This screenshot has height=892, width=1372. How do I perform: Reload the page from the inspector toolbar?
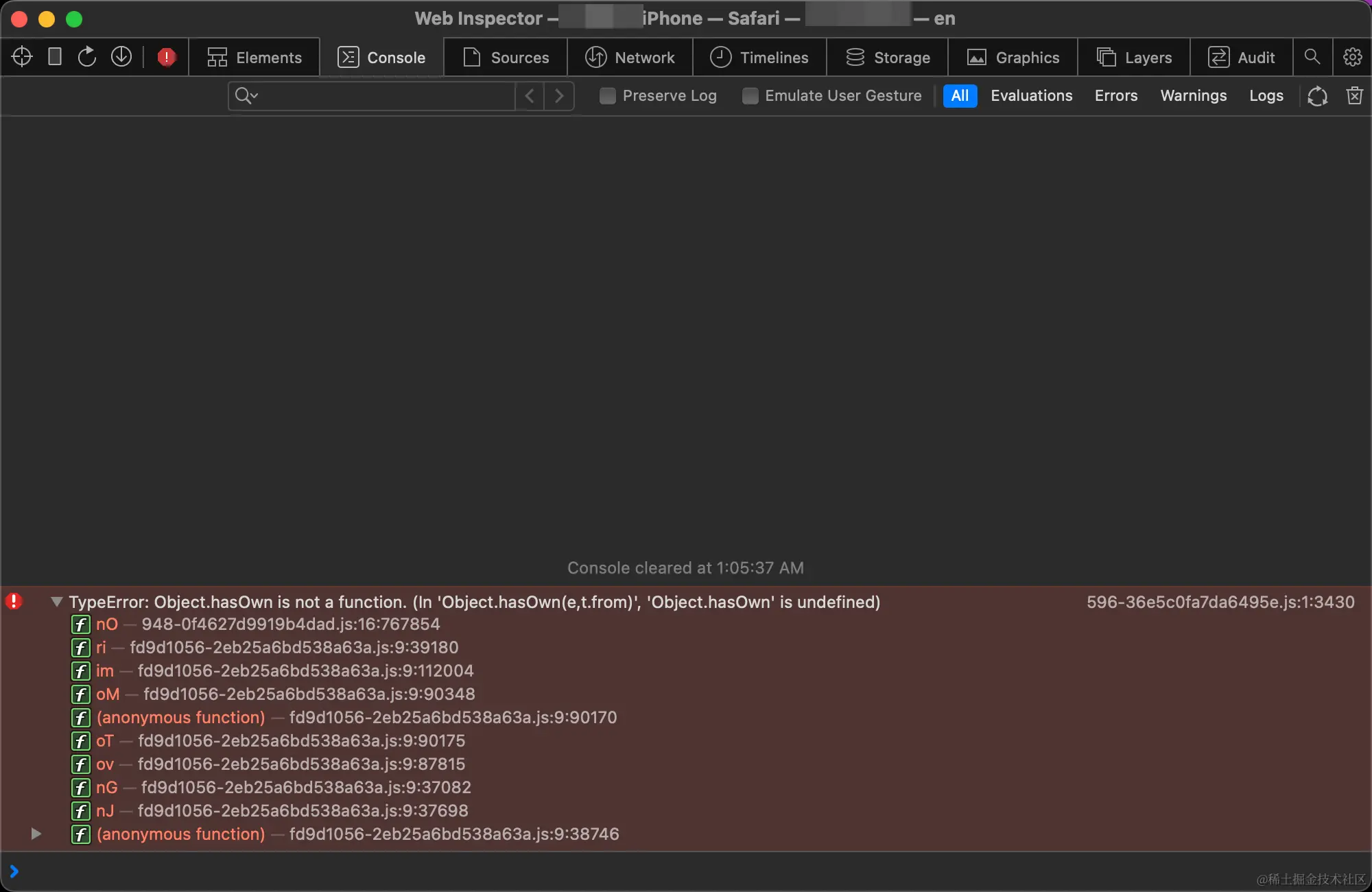coord(87,57)
